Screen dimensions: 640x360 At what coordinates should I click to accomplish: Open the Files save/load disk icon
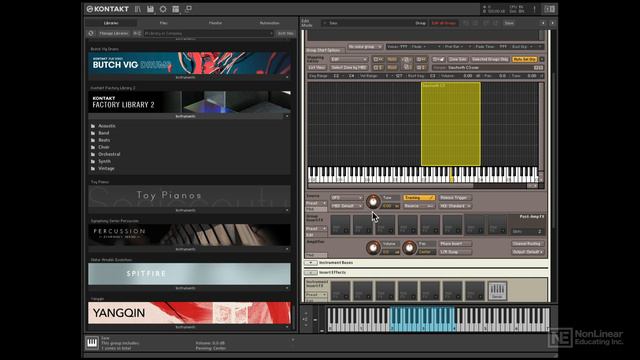(150, 9)
